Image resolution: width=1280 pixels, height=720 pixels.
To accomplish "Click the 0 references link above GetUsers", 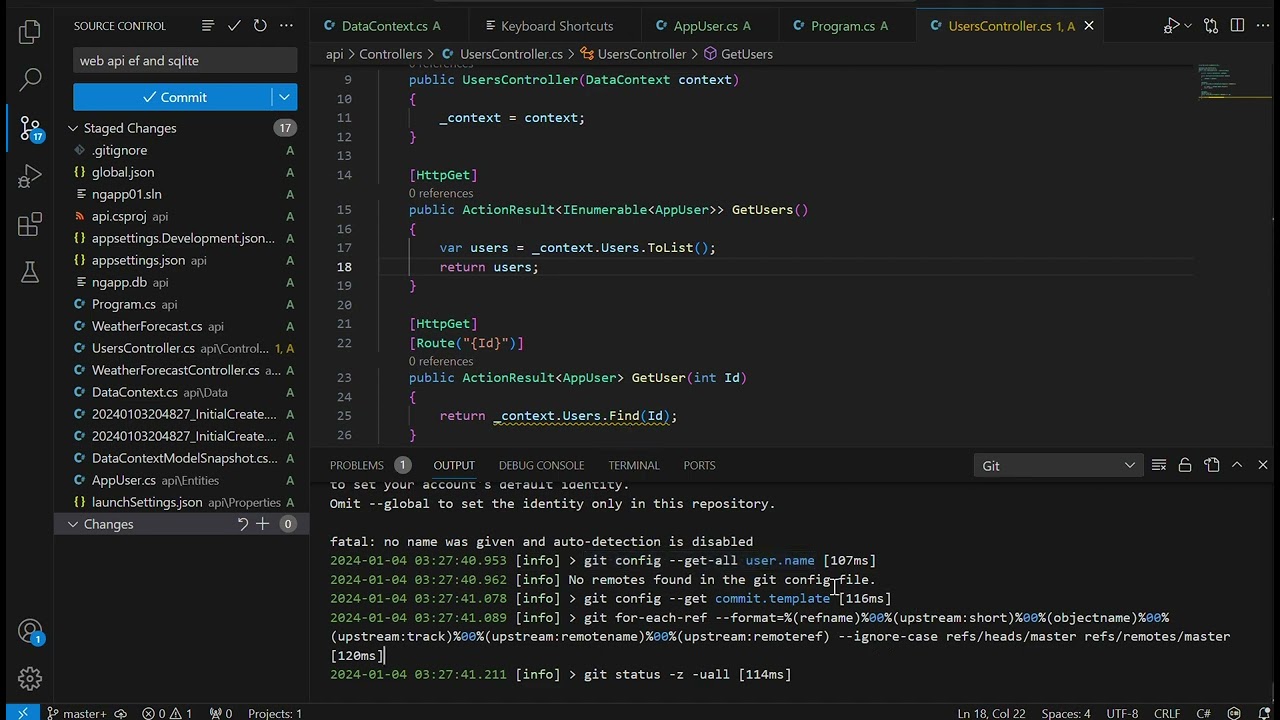I will 440,193.
